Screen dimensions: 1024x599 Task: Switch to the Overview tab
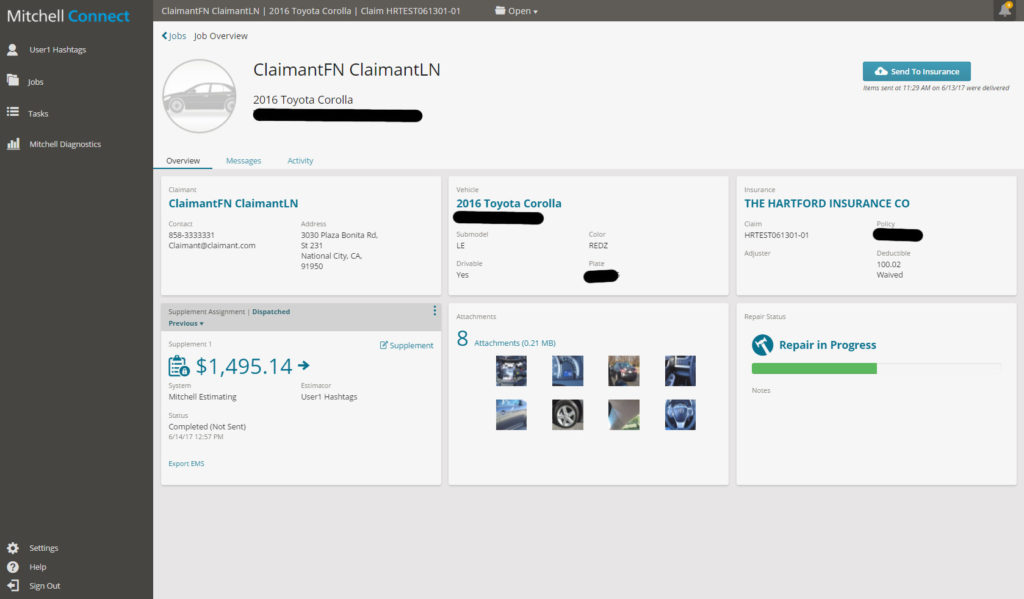(x=183, y=161)
